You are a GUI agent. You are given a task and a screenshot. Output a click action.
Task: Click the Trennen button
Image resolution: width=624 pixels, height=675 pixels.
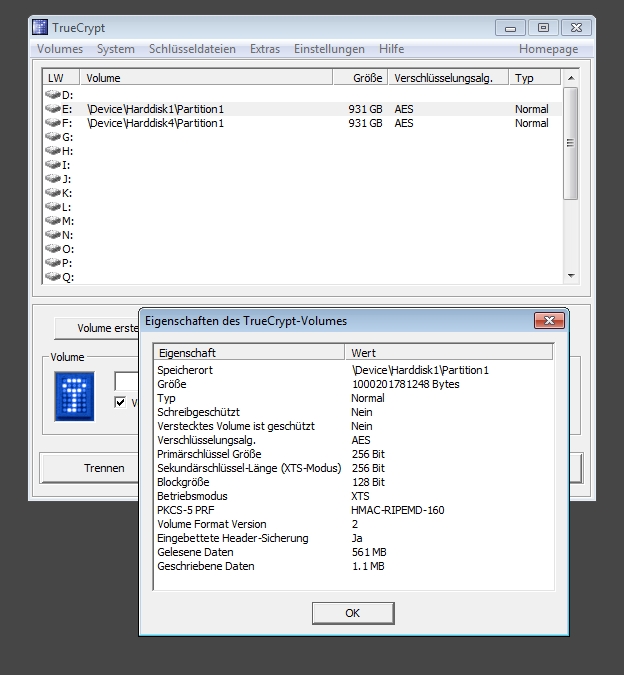click(90, 468)
